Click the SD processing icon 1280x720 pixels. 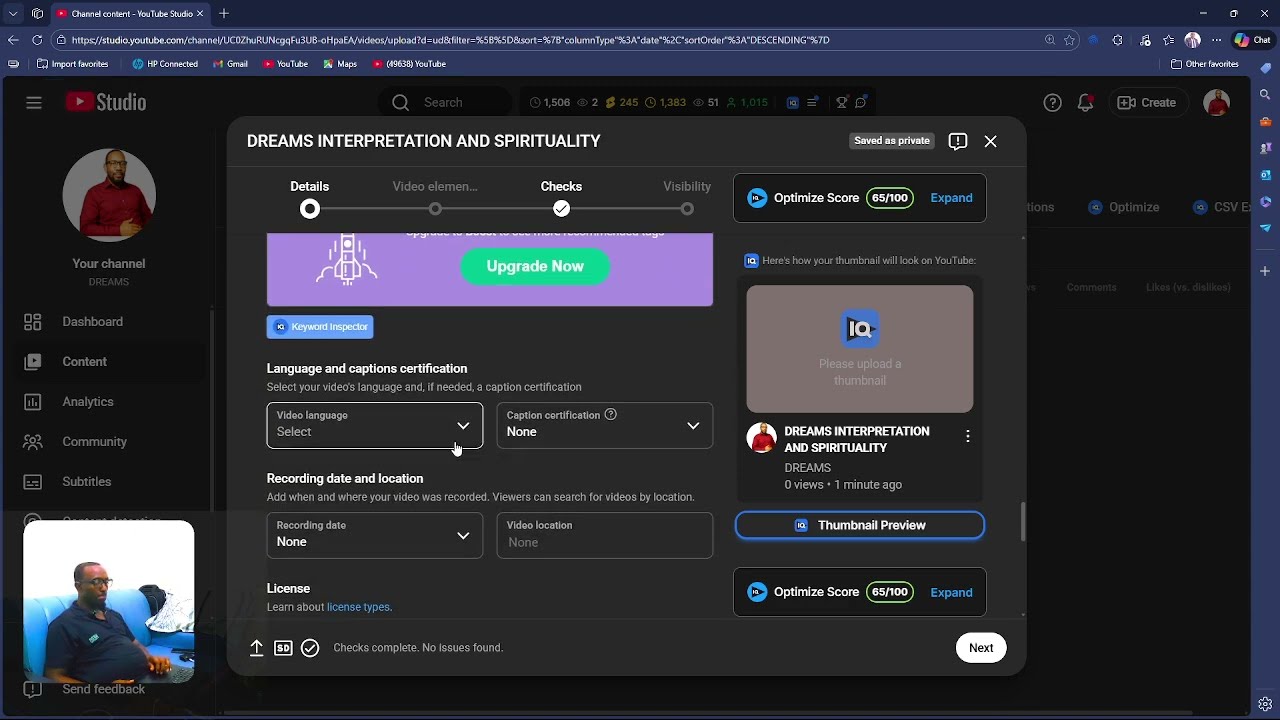283,648
